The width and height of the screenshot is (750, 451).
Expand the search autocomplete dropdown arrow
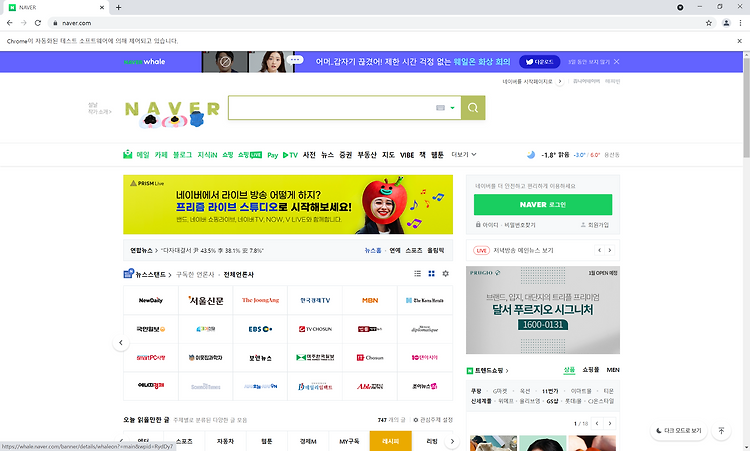(x=452, y=108)
